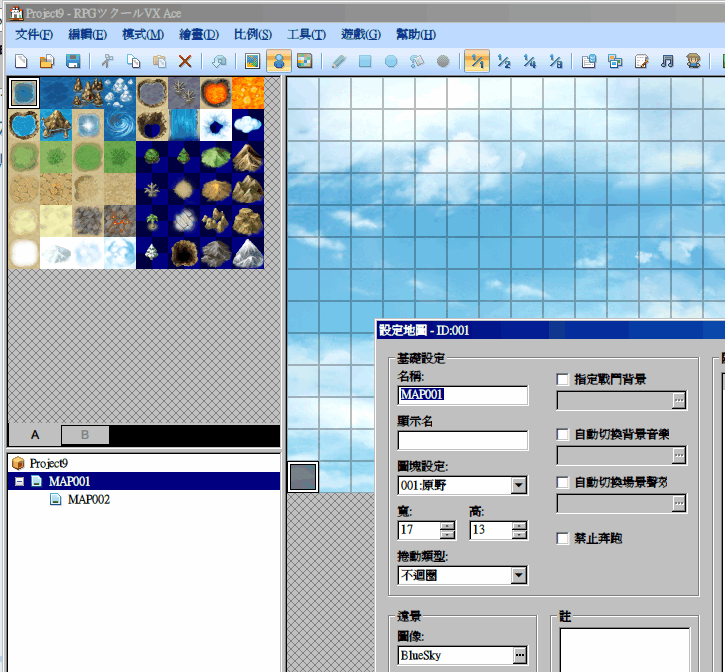Browse BlueSky parallax image ellipsis button
This screenshot has width=725, height=672.
[520, 655]
